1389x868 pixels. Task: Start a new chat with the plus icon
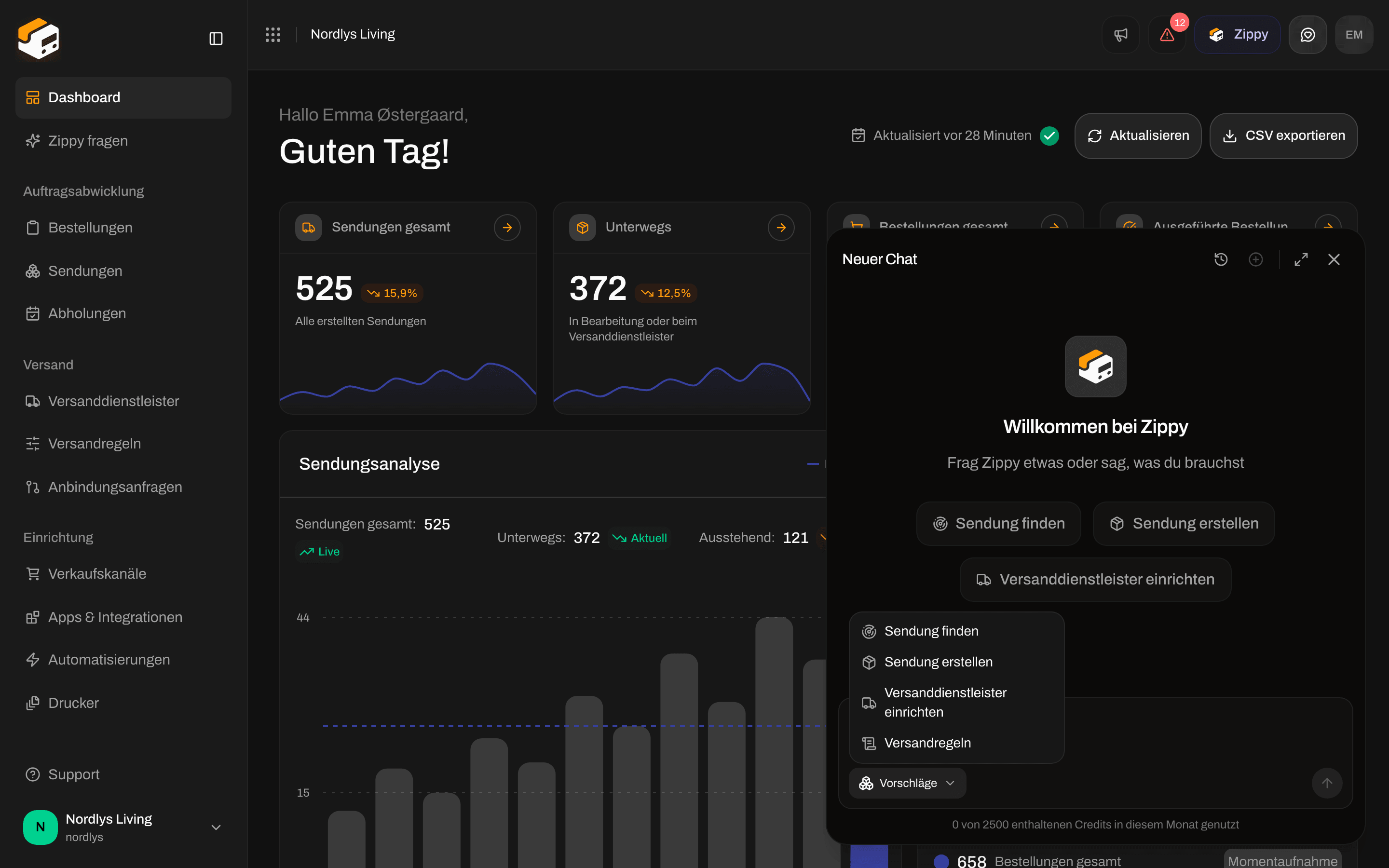click(x=1256, y=259)
